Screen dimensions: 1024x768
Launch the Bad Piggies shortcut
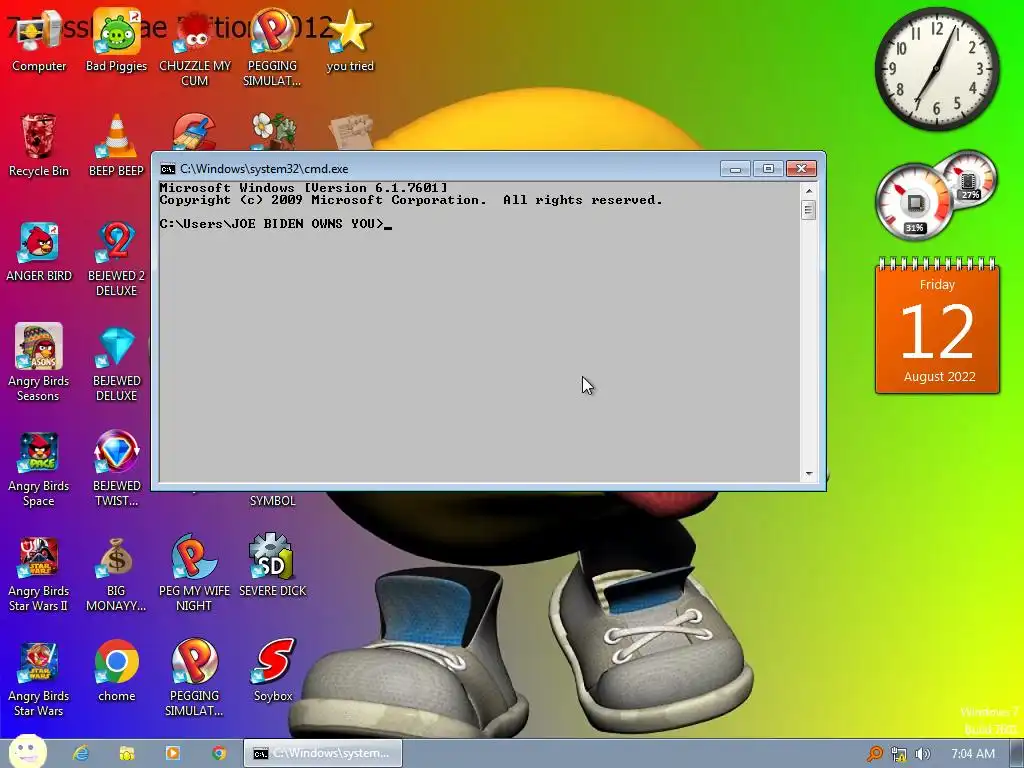pyautogui.click(x=116, y=42)
